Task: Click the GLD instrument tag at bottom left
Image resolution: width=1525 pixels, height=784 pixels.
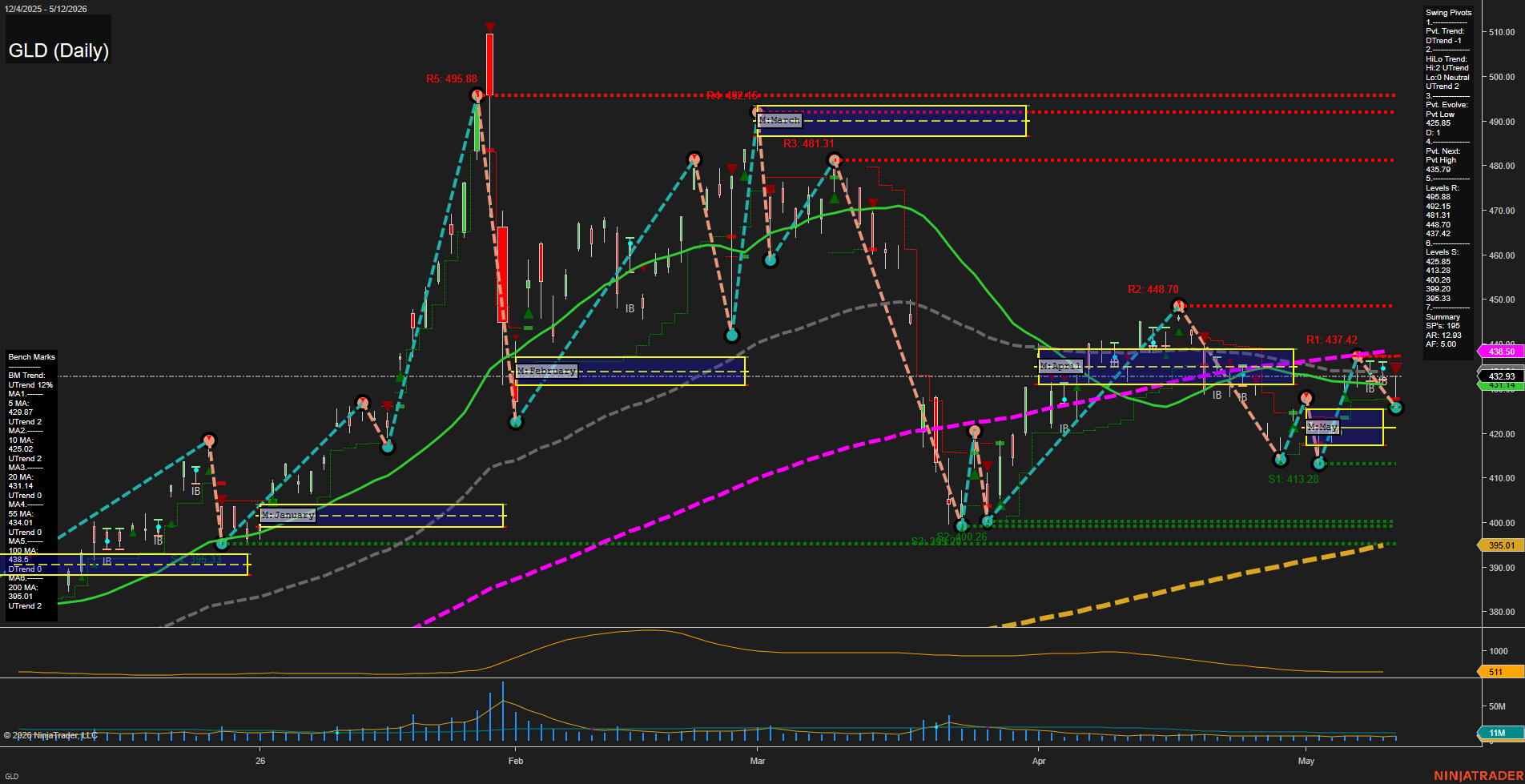Action: (11, 777)
